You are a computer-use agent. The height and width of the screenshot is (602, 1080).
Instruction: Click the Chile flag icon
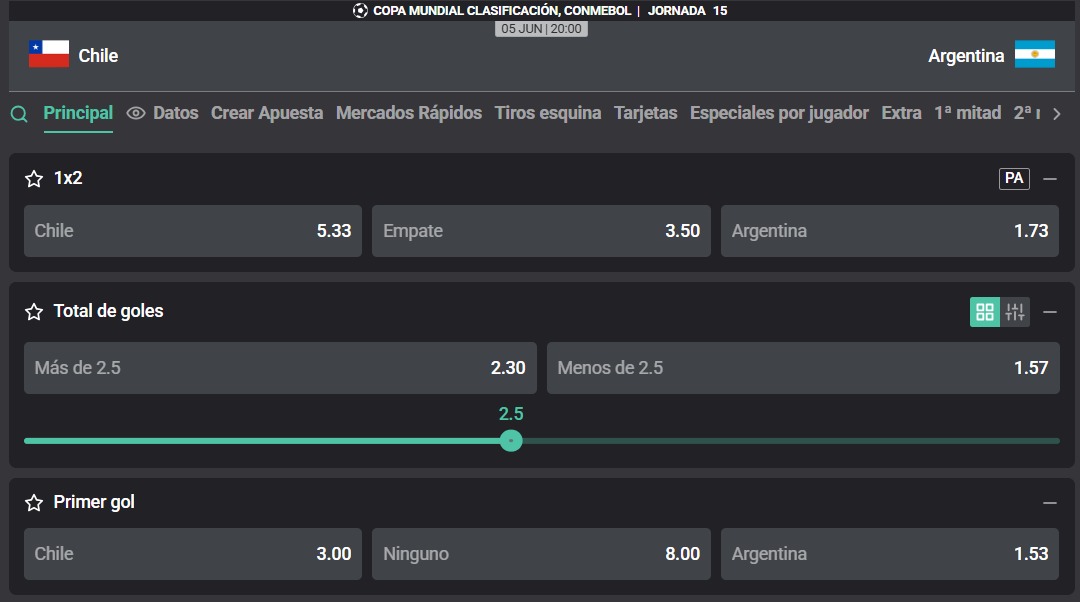pos(49,54)
